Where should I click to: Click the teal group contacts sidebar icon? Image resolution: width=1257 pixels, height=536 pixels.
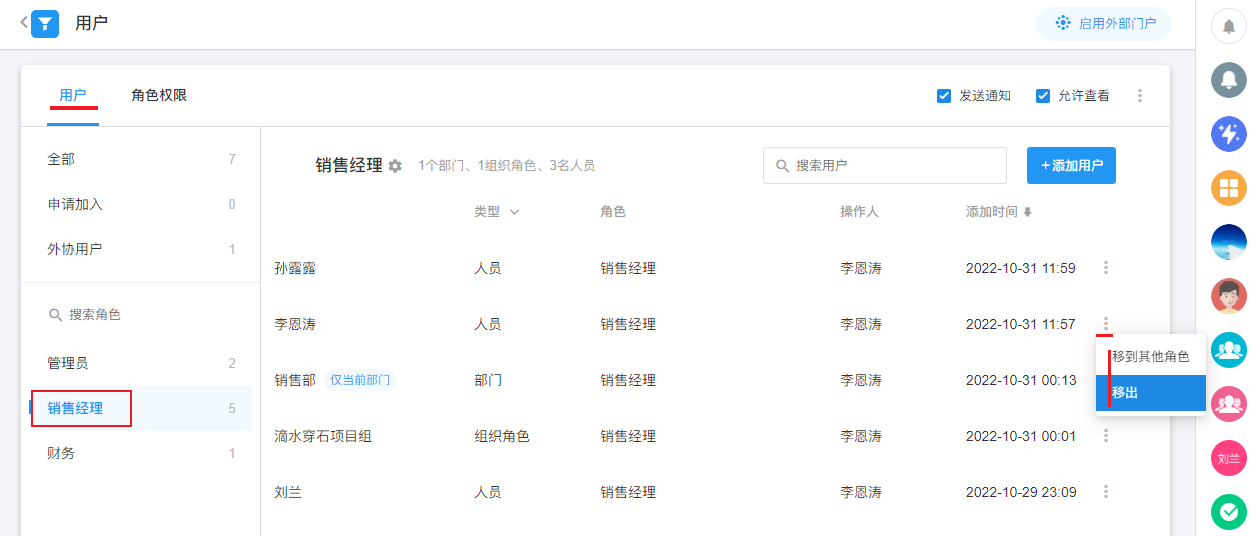1229,349
